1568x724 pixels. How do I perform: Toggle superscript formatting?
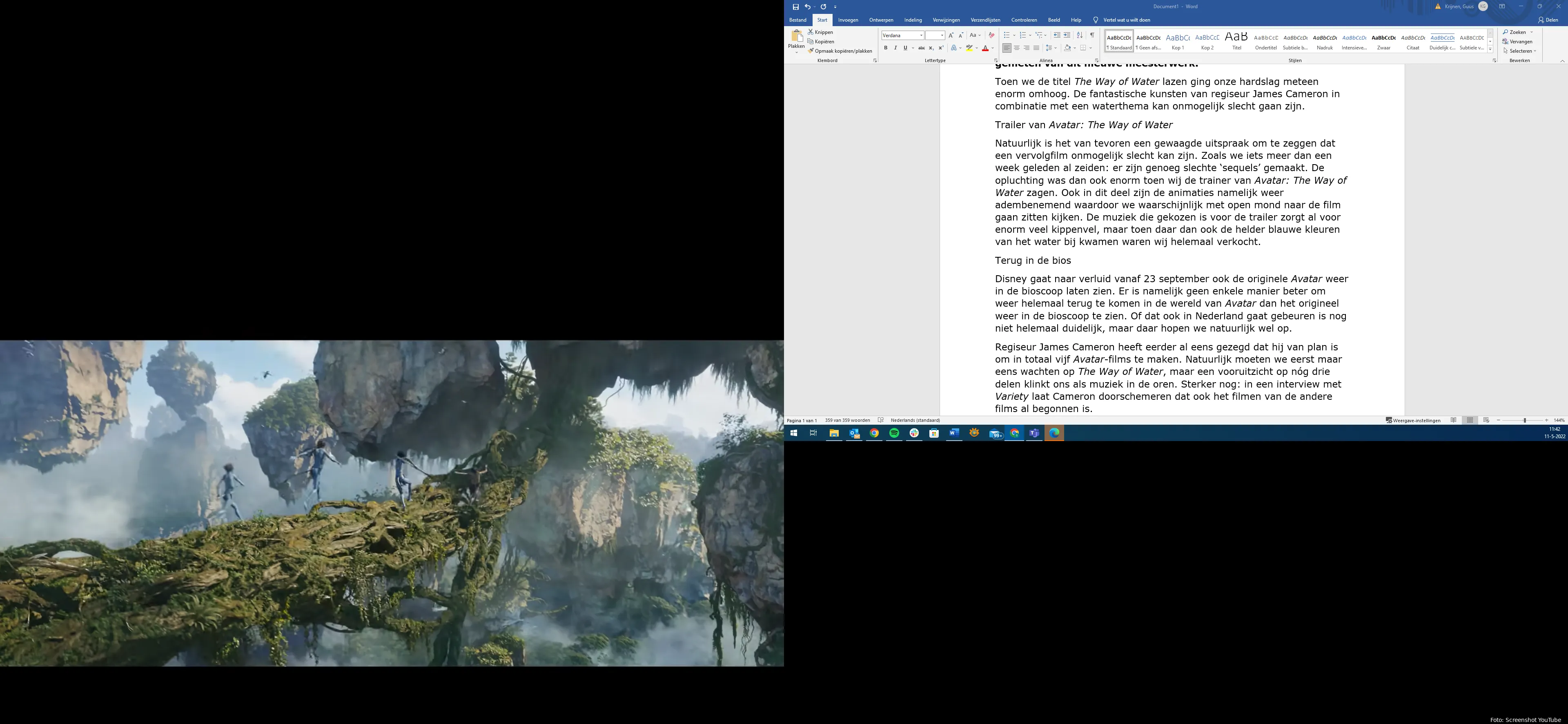tap(941, 48)
